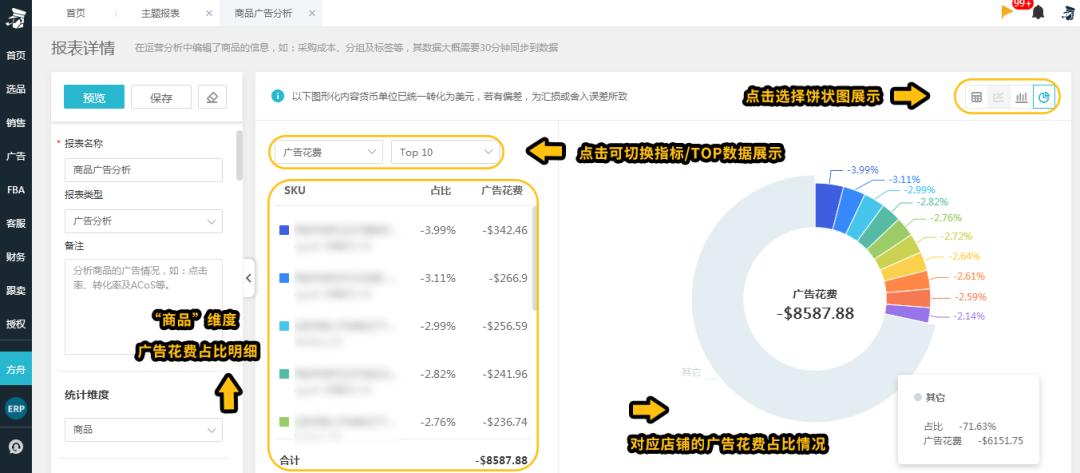The width and height of the screenshot is (1080, 473).
Task: Close the 主题报表 tab
Action: 209,13
